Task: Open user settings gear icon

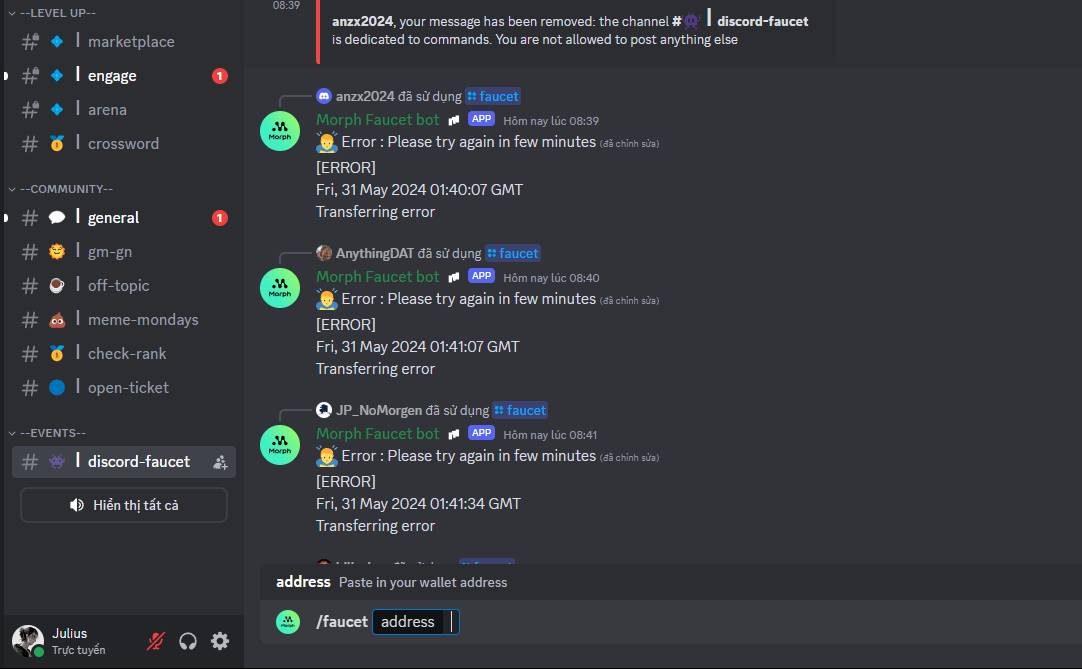Action: (220, 641)
